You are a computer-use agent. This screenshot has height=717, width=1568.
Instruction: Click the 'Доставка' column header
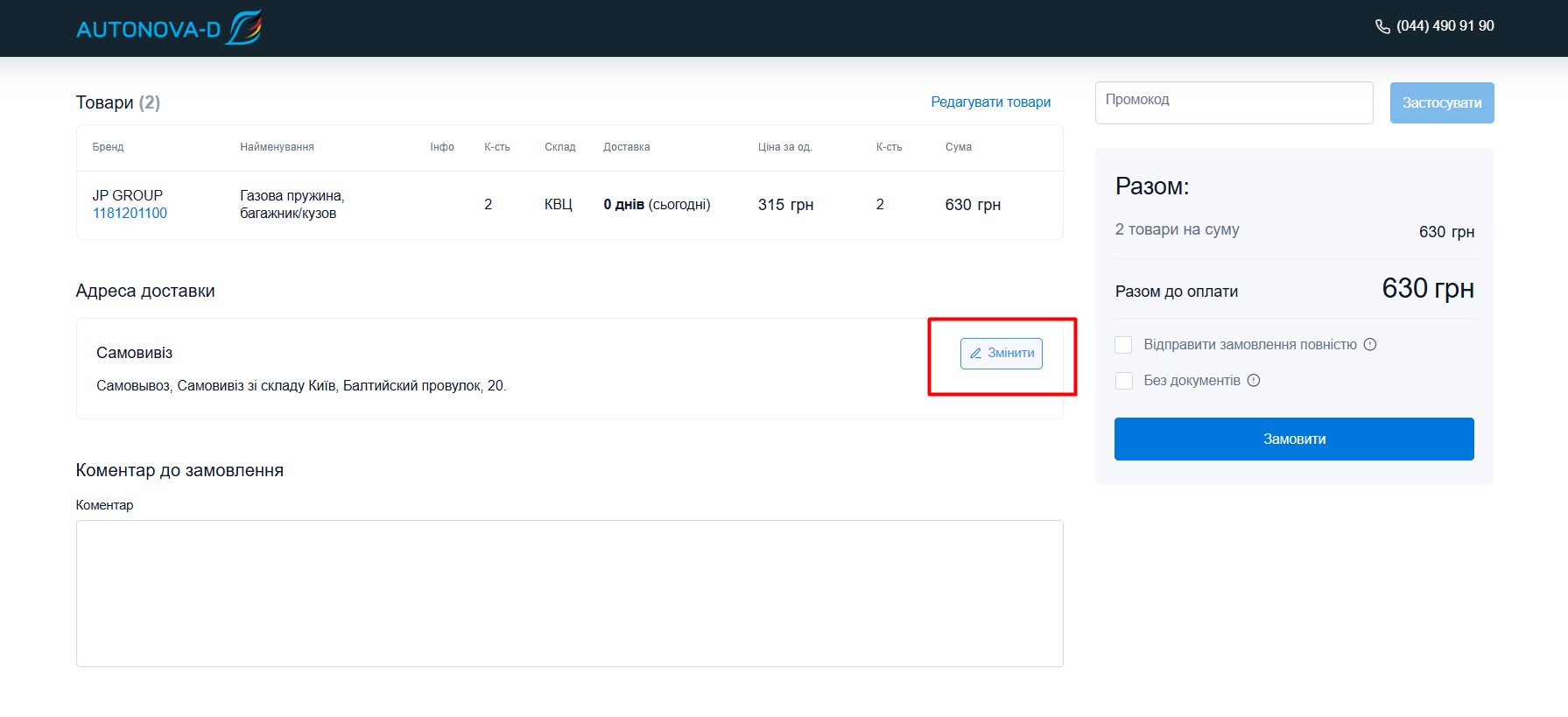pyautogui.click(x=626, y=147)
